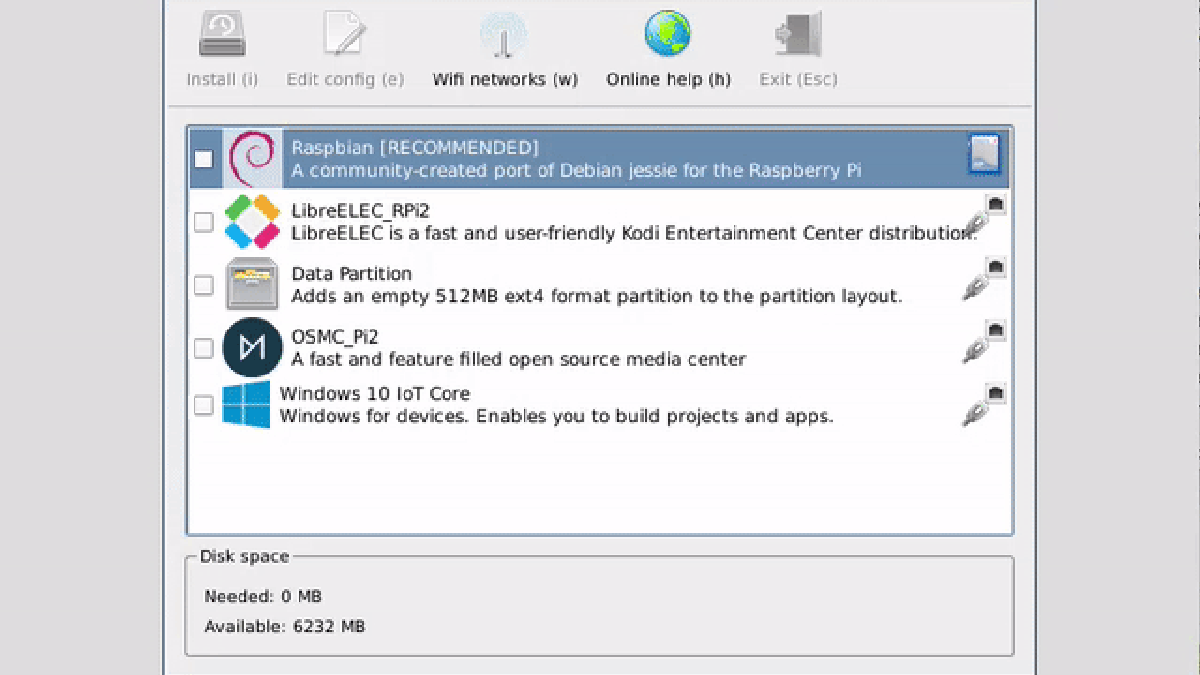The height and width of the screenshot is (675, 1200).
Task: Click the Raspbian Debian swirl logo
Action: 252,159
